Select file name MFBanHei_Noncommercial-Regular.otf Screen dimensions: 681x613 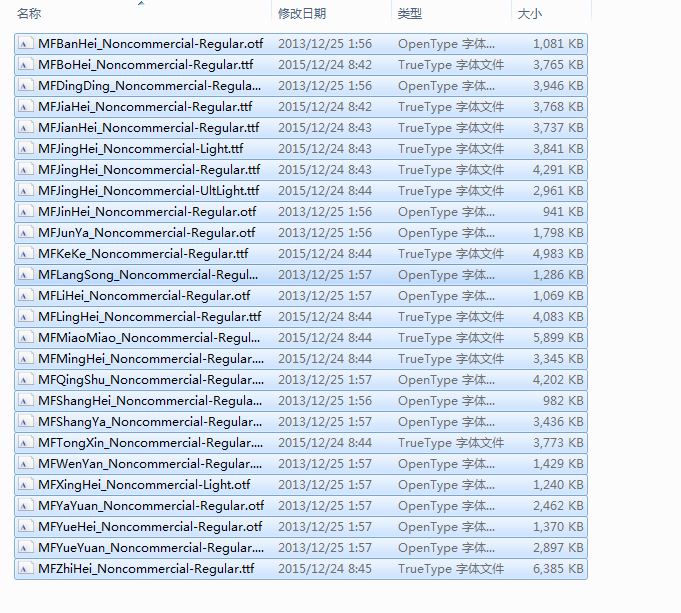(x=150, y=44)
